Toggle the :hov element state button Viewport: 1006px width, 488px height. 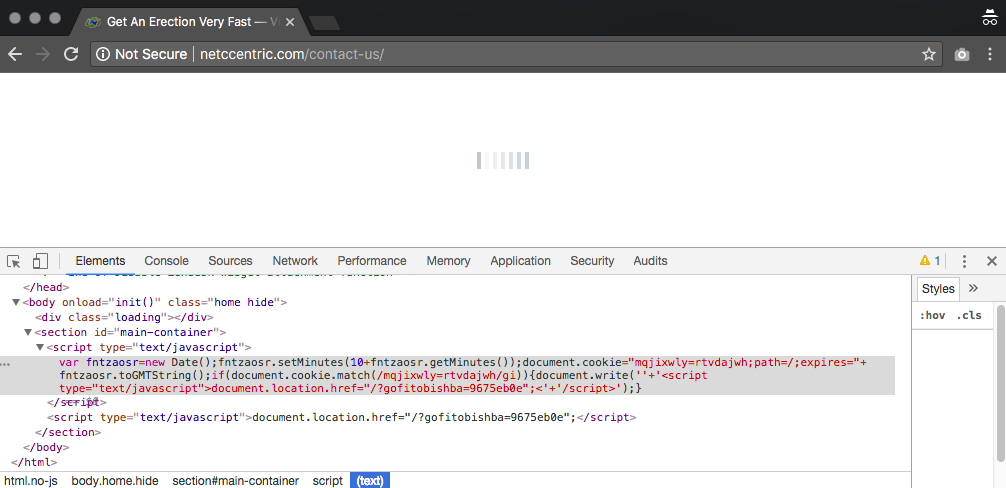932,316
